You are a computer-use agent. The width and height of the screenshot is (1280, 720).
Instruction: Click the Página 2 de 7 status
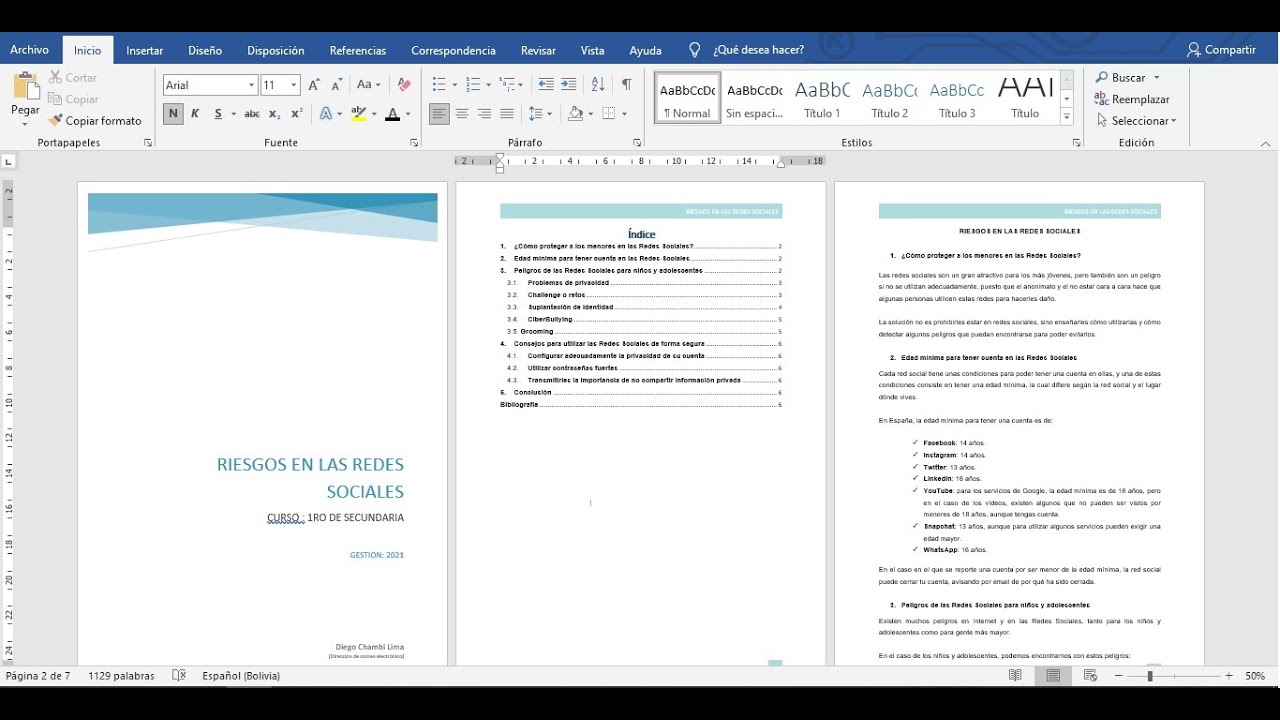click(38, 676)
